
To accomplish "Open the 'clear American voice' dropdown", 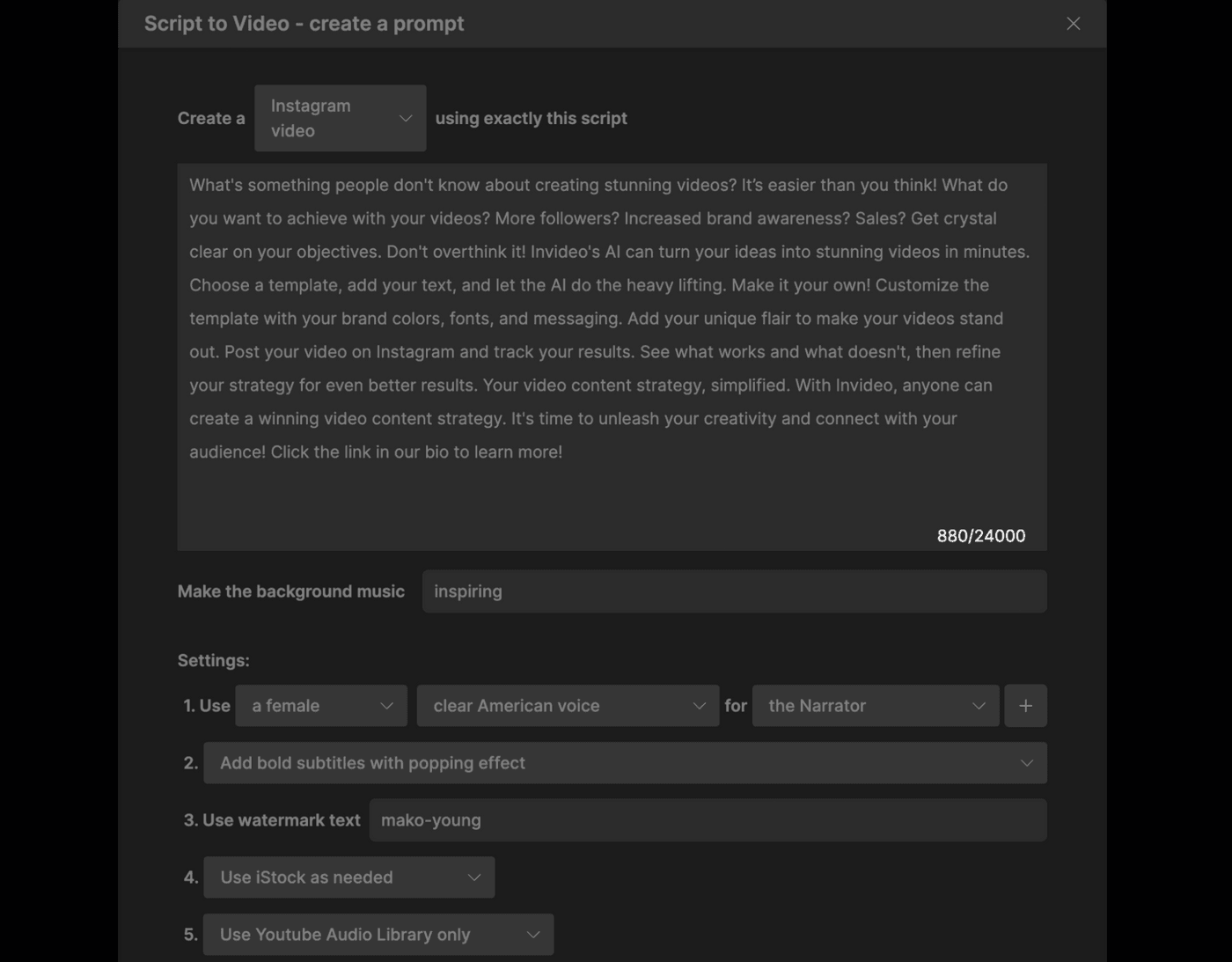I will point(568,705).
